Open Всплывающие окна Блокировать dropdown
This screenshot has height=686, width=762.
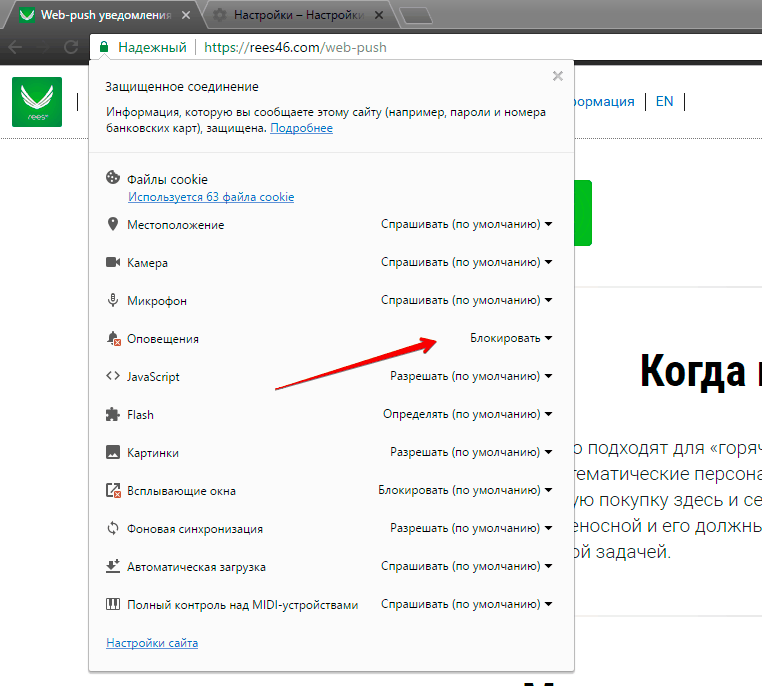coord(465,490)
